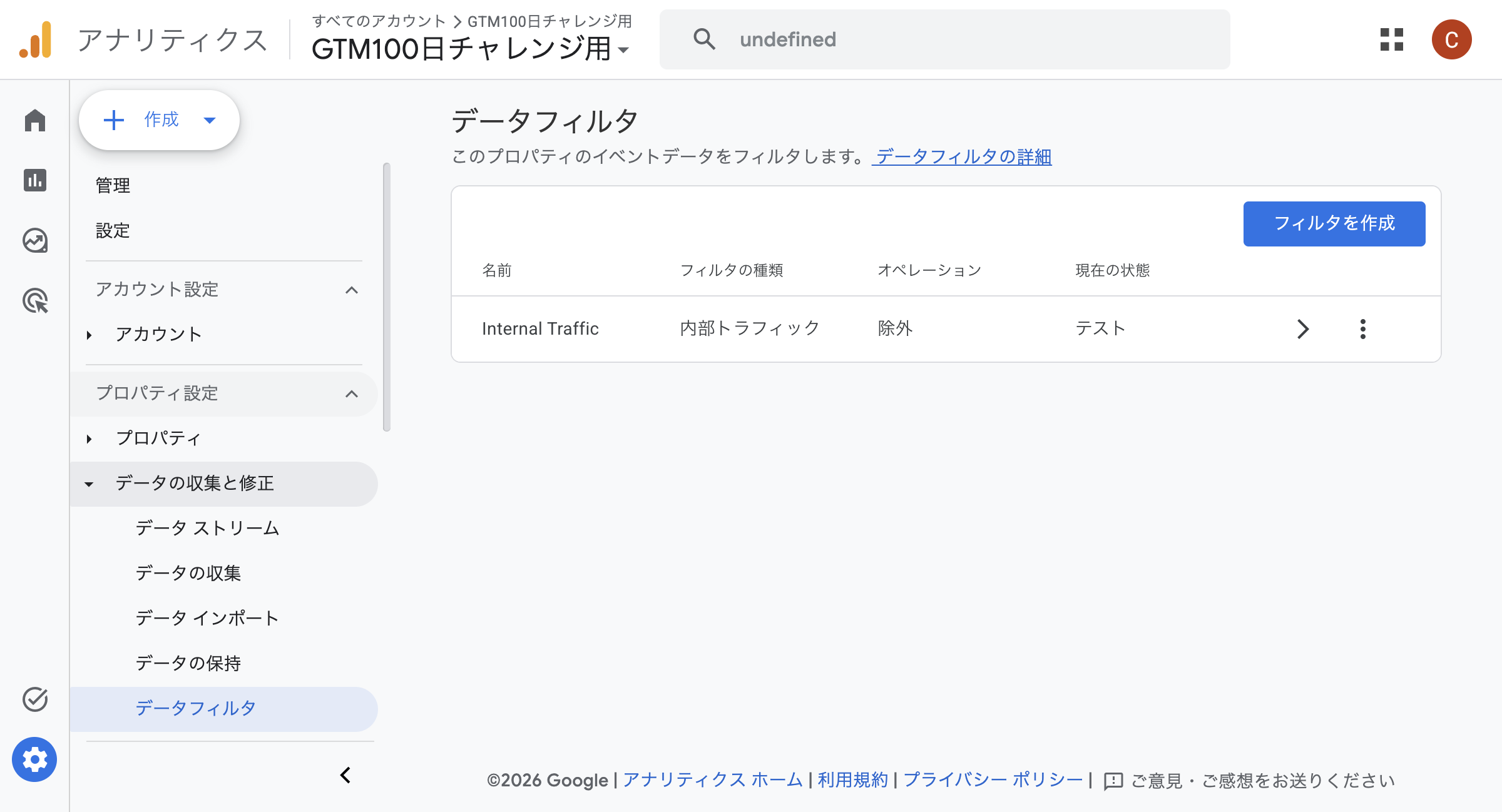This screenshot has height=812, width=1502.
Task: Open the GTM100日チャレンジ用 property selector
Action: (470, 49)
